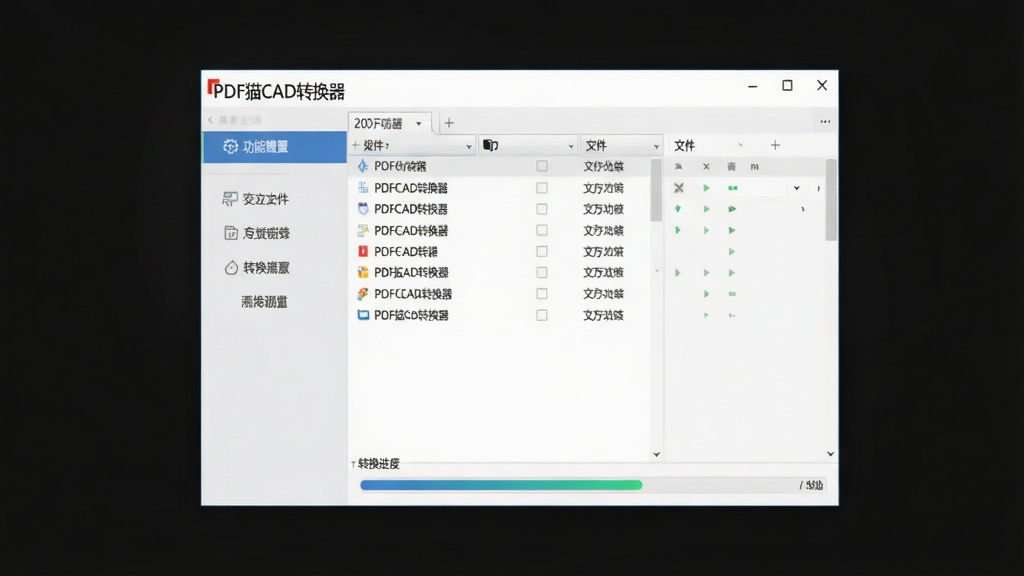Click the blue grid icon of a PDFCAD转换器 row

[363, 187]
